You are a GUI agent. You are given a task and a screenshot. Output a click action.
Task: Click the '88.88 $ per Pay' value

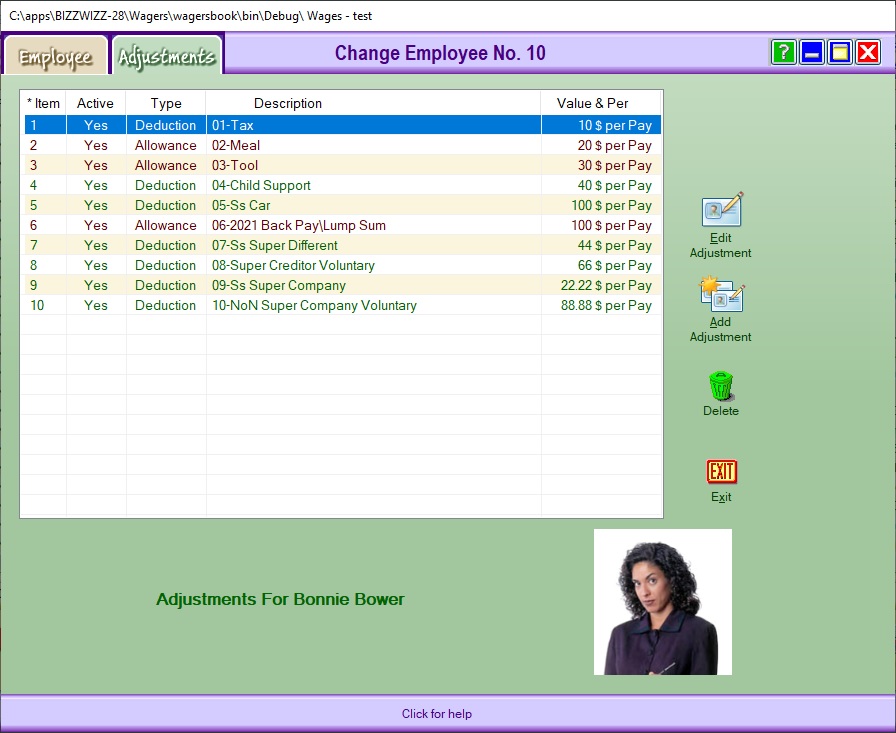click(x=606, y=305)
